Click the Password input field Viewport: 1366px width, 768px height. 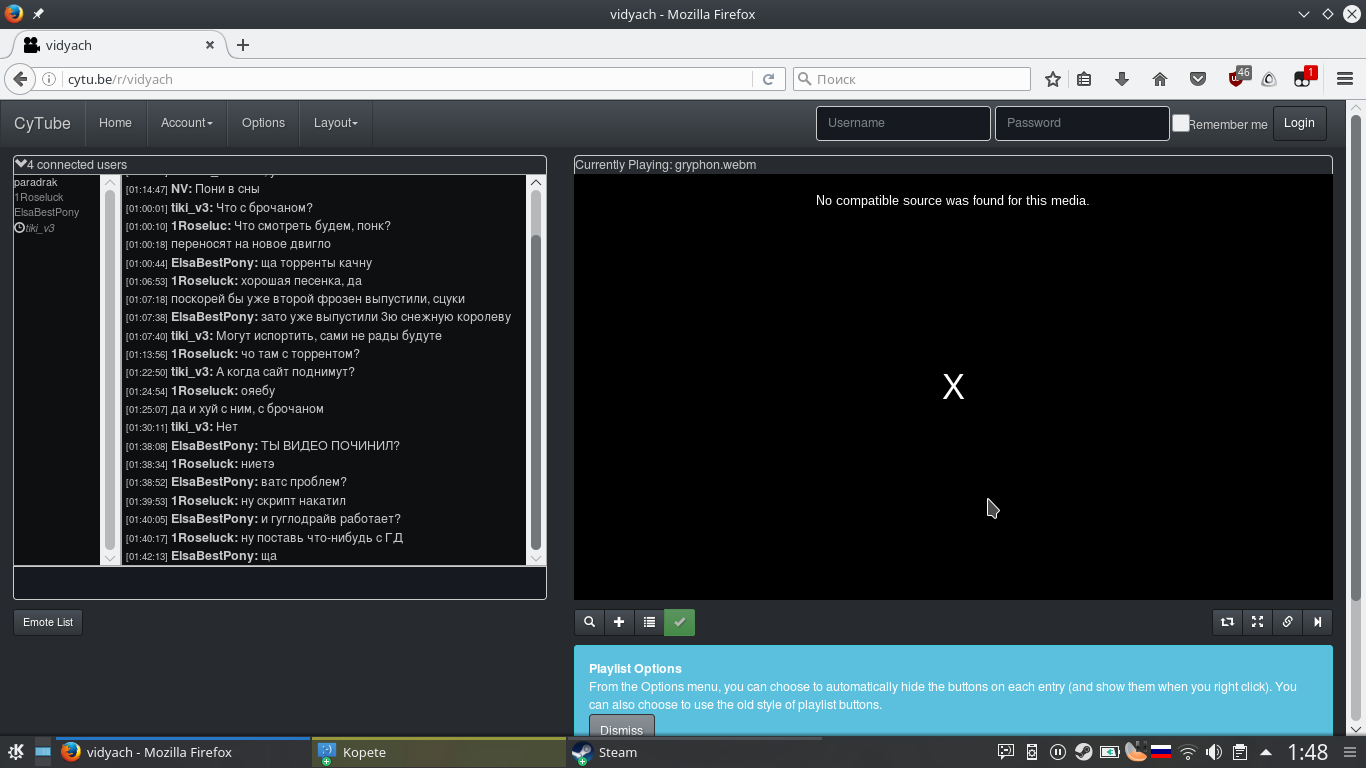tap(1082, 123)
